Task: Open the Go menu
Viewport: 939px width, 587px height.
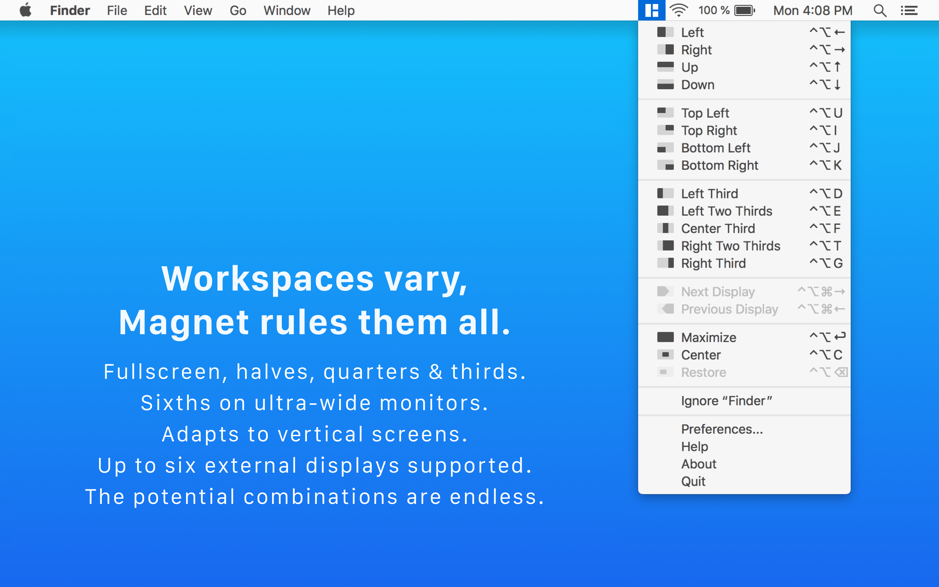Action: (x=238, y=11)
